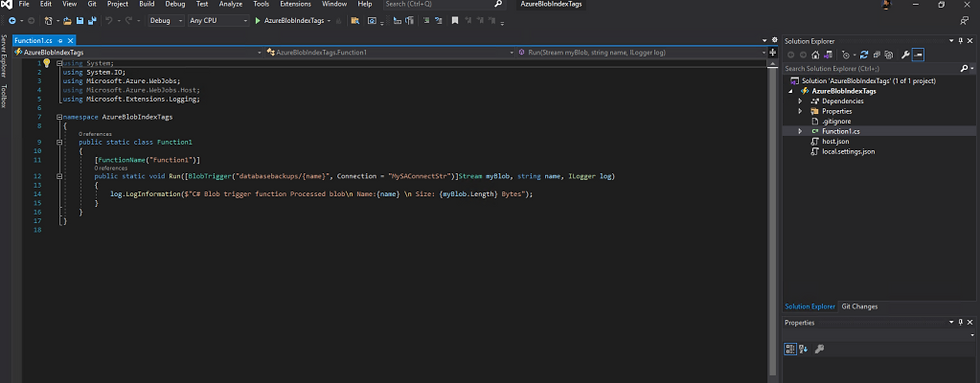Viewport: 980px width, 383px height.
Task: Navigate backward with the toolbar back arrow
Action: coord(12,21)
